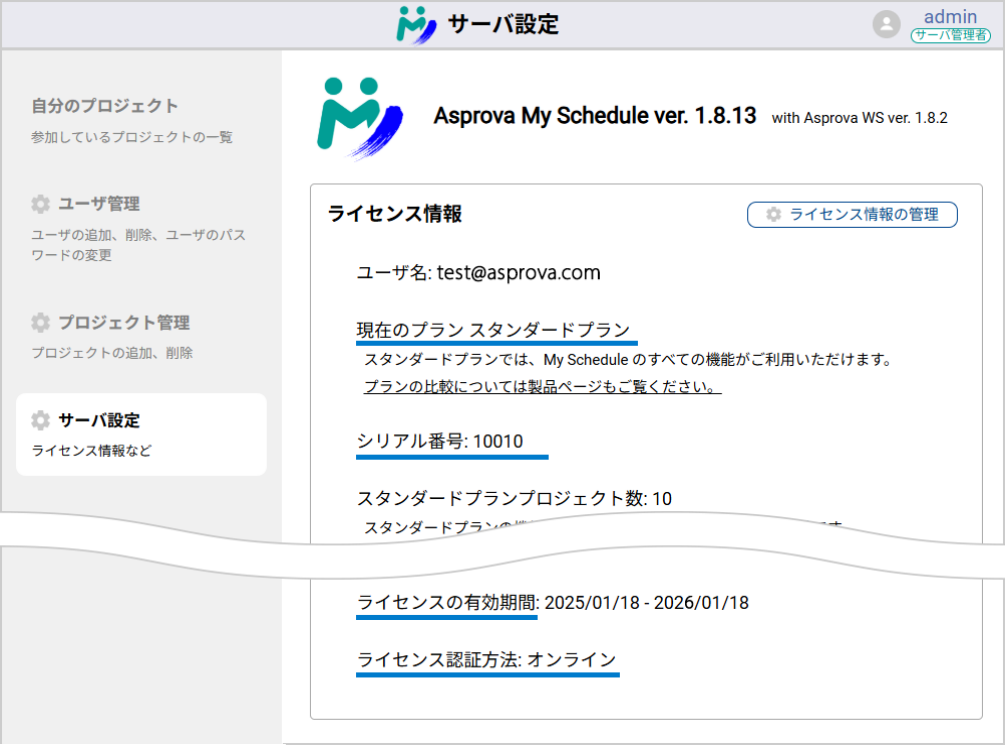Click プロジェクトの追加、削除 description text
The width and height of the screenshot is (1005, 745).
[x=112, y=353]
